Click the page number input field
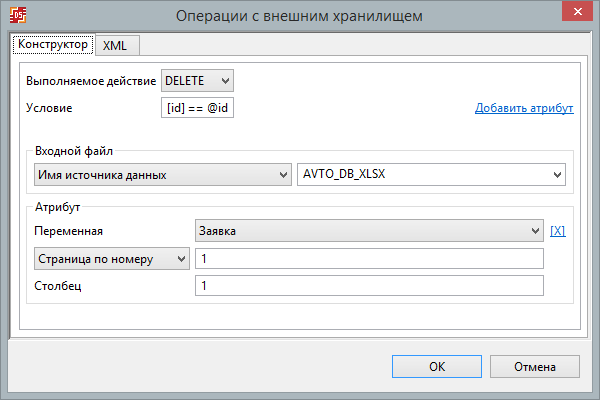The image size is (600, 400). tap(369, 259)
